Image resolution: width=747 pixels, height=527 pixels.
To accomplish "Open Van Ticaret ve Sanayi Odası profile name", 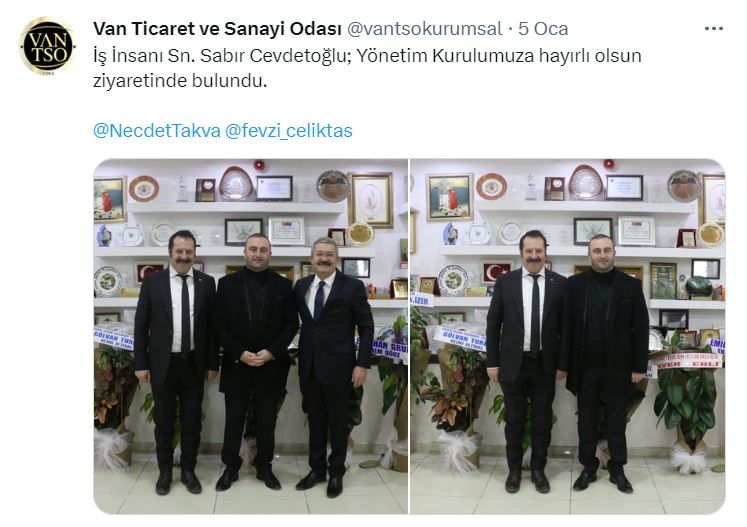I will click(218, 29).
